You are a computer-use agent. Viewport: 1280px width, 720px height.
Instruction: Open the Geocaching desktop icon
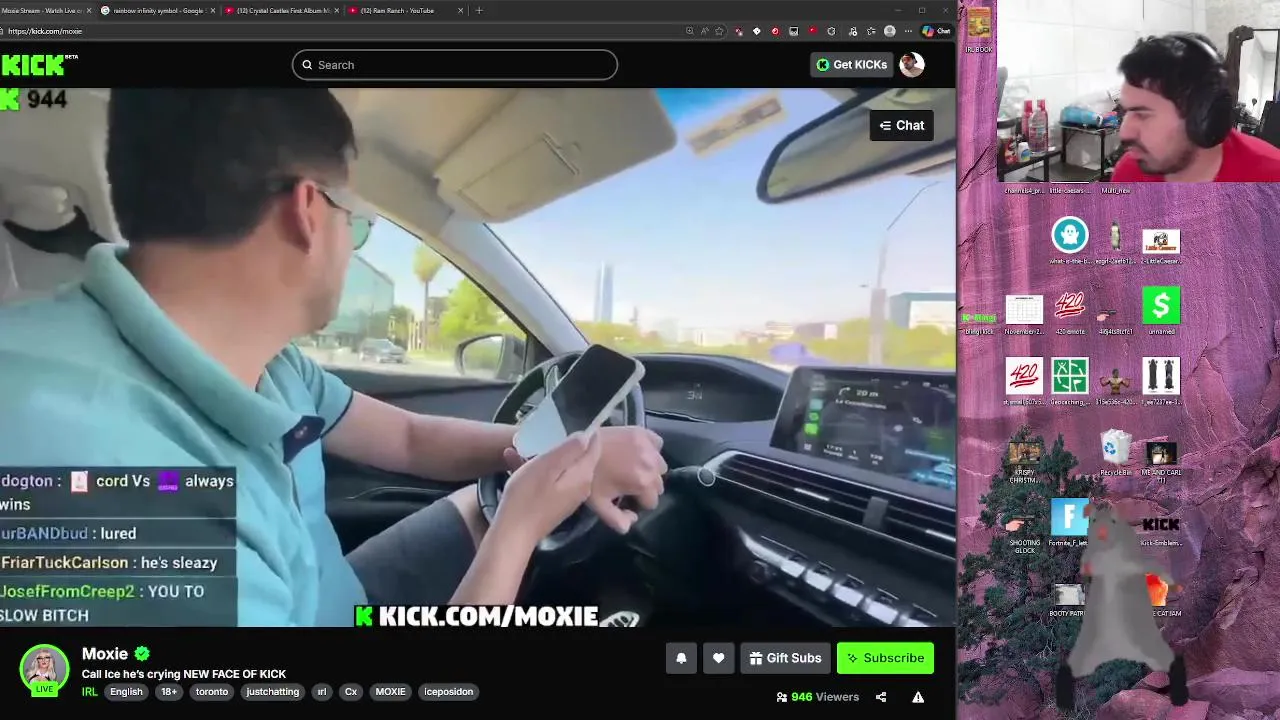click(x=1069, y=381)
